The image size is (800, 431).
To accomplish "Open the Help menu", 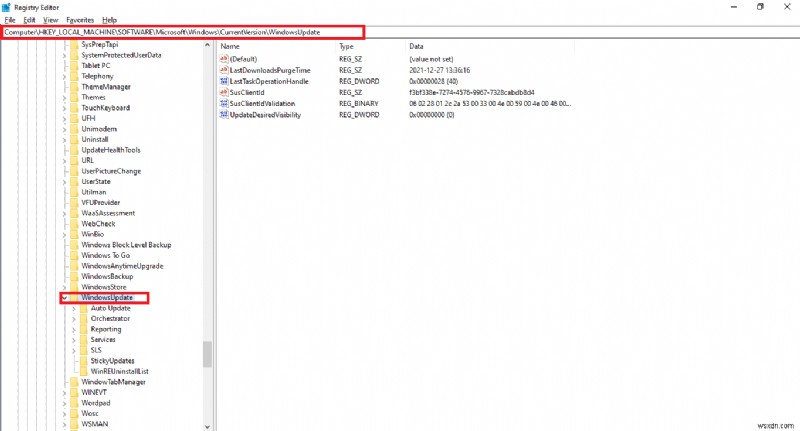I will tap(109, 20).
